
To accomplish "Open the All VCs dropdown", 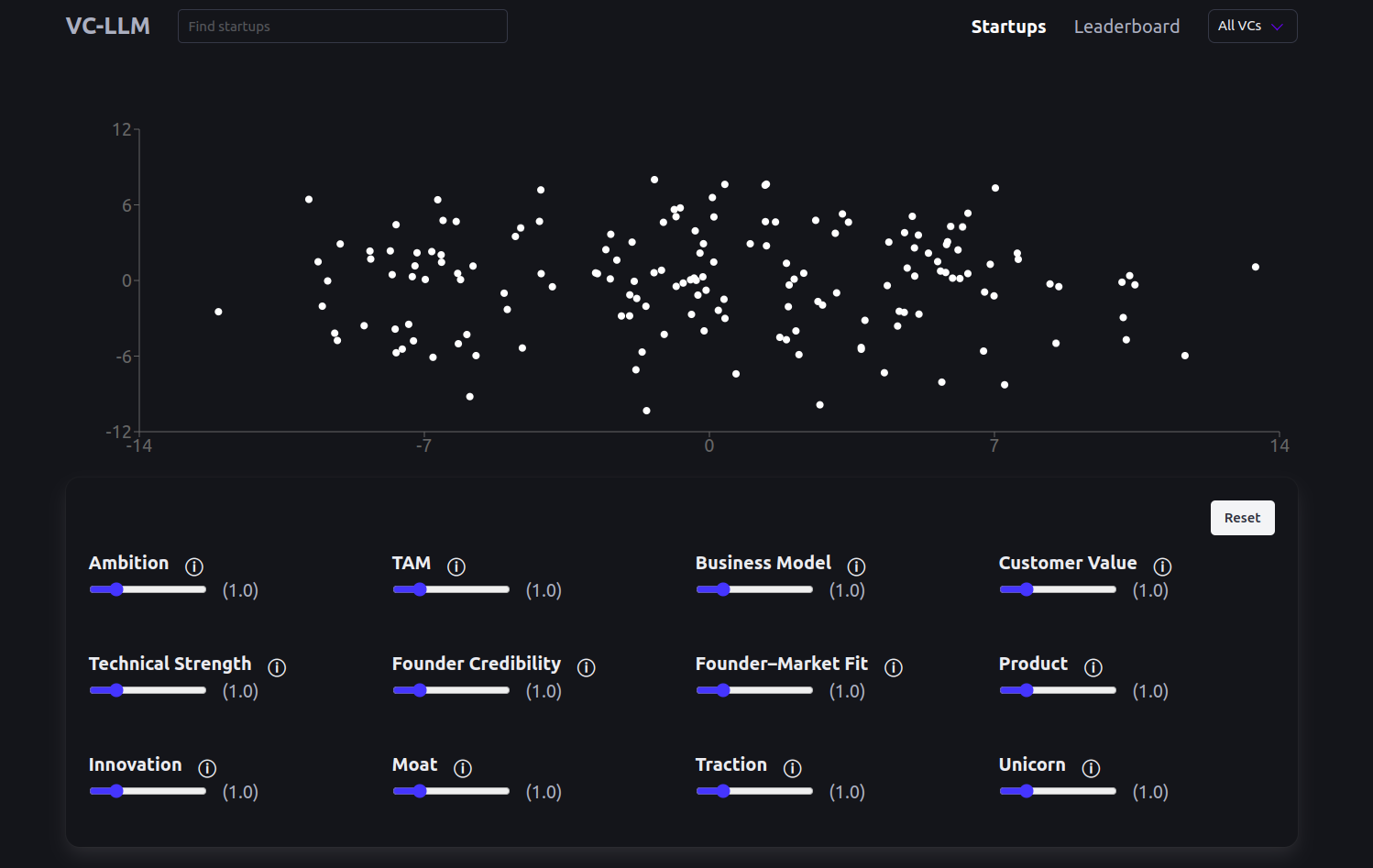I will point(1252,26).
